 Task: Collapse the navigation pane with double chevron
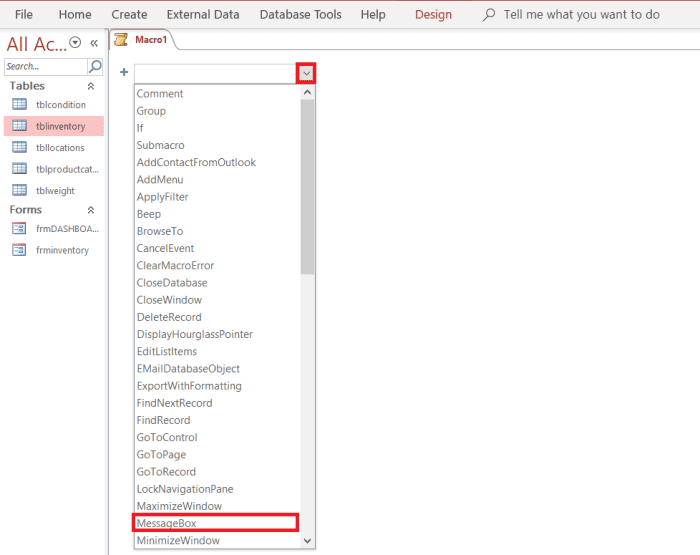pyautogui.click(x=94, y=44)
